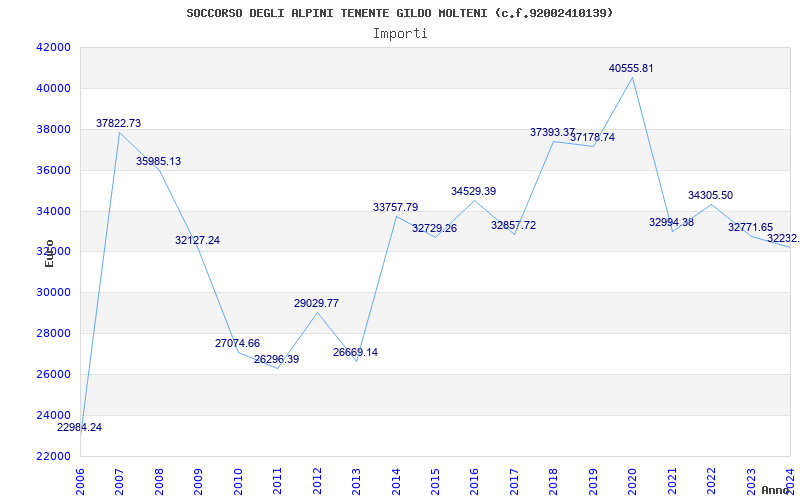Click the 38000 y-axis tick
The width and height of the screenshot is (800, 500).
pyautogui.click(x=53, y=129)
